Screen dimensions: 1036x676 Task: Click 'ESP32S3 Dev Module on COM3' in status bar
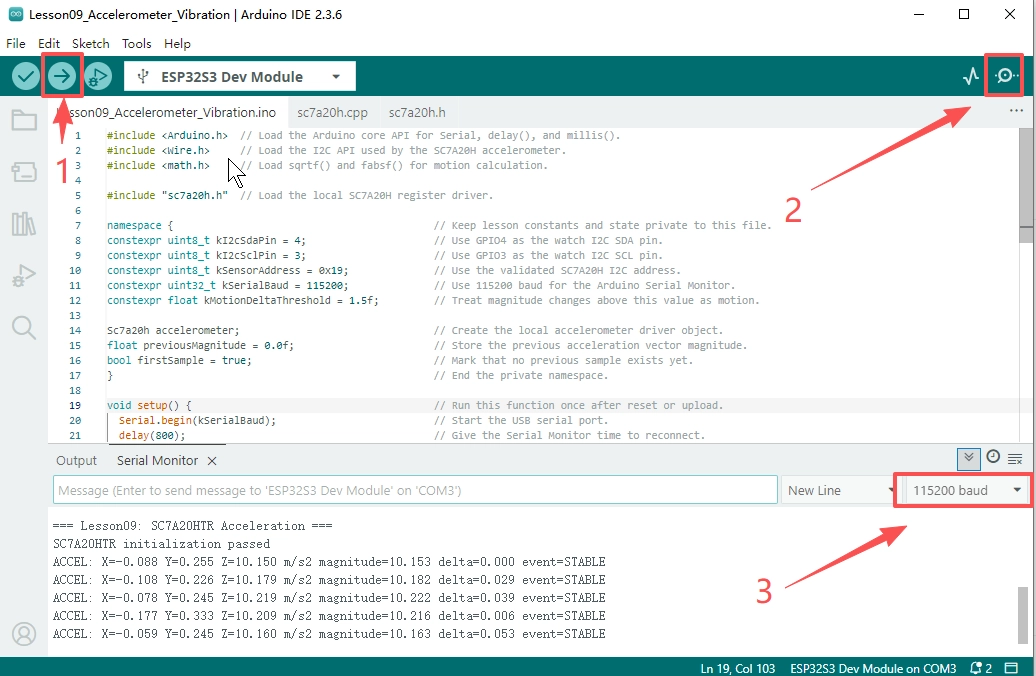(x=873, y=668)
